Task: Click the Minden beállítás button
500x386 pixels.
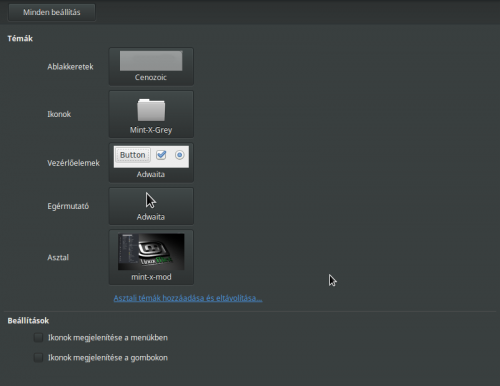Action: (x=52, y=12)
